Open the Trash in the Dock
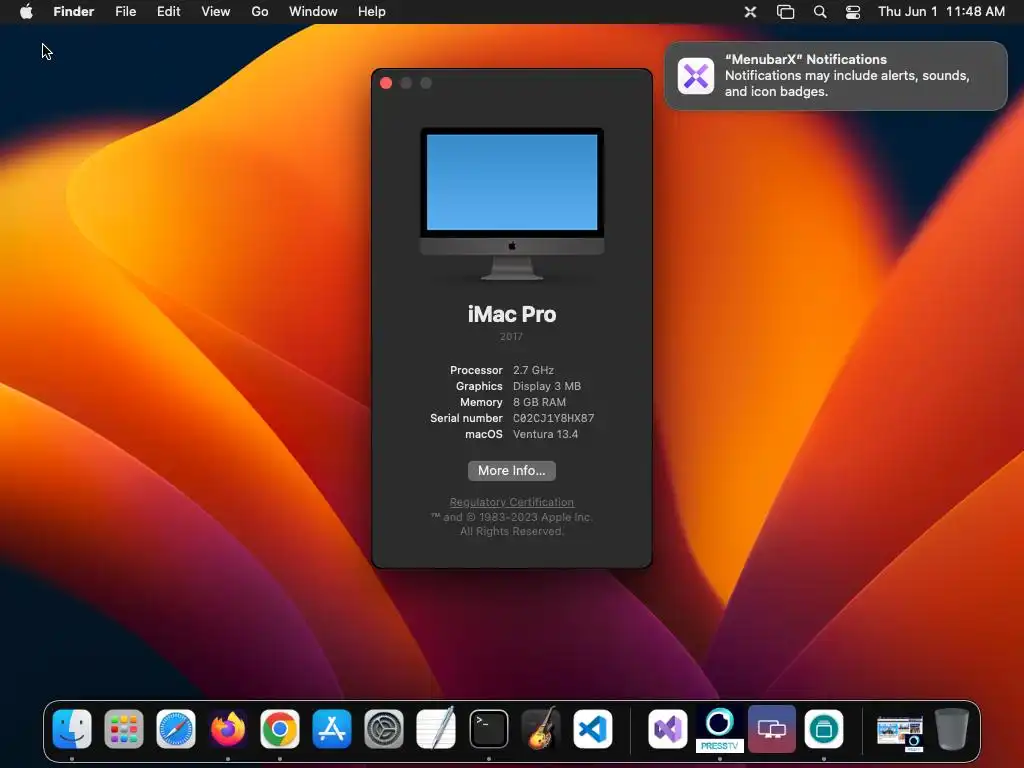The width and height of the screenshot is (1024, 768). pyautogui.click(x=952, y=728)
